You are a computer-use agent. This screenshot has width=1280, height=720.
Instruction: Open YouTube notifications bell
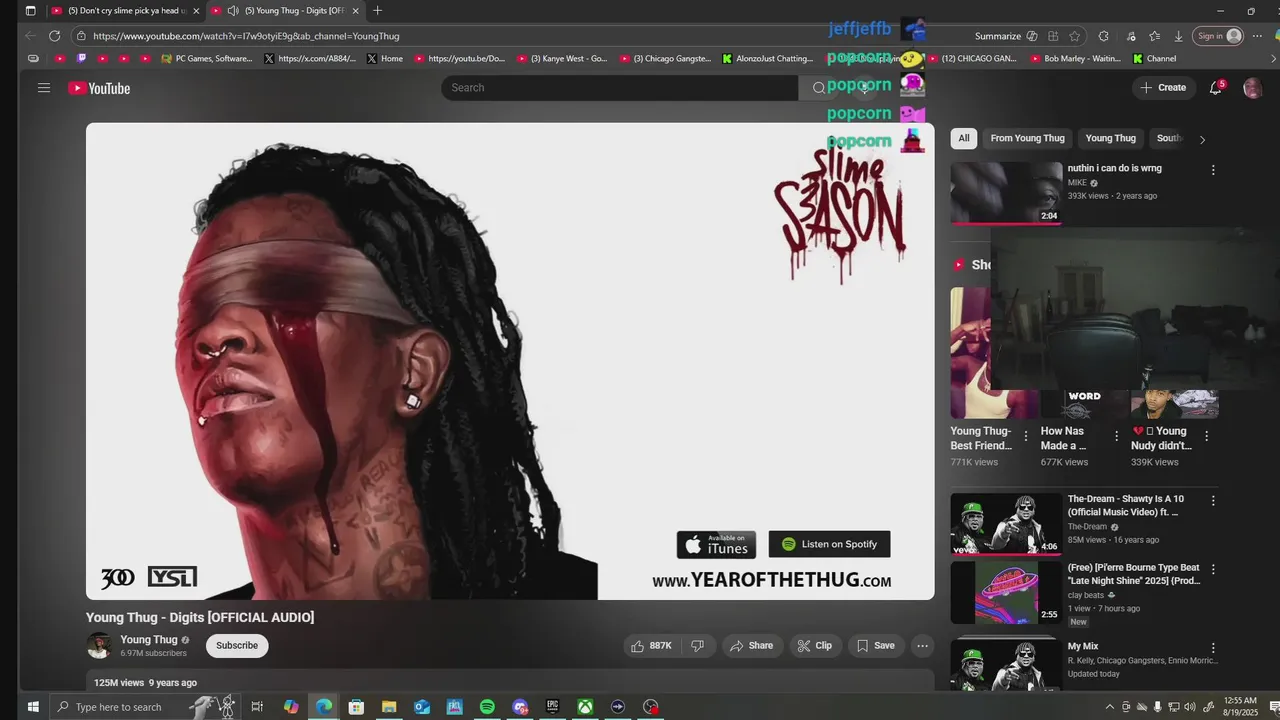coord(1215,88)
